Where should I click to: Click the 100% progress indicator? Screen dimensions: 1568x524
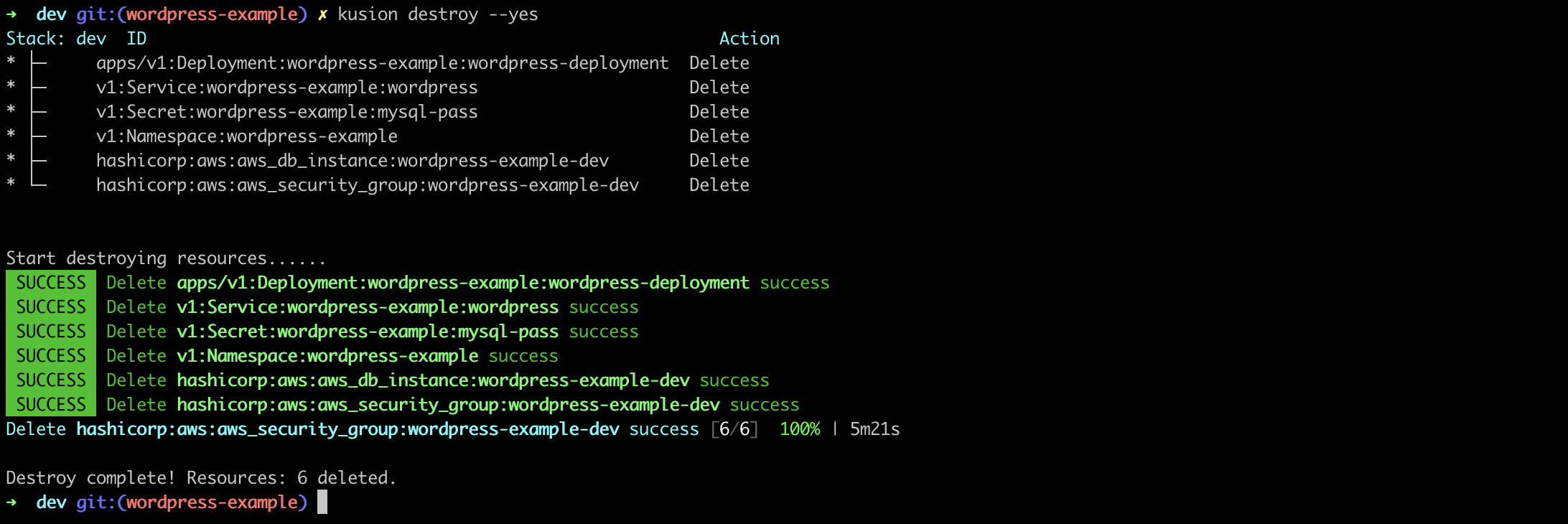(x=800, y=429)
